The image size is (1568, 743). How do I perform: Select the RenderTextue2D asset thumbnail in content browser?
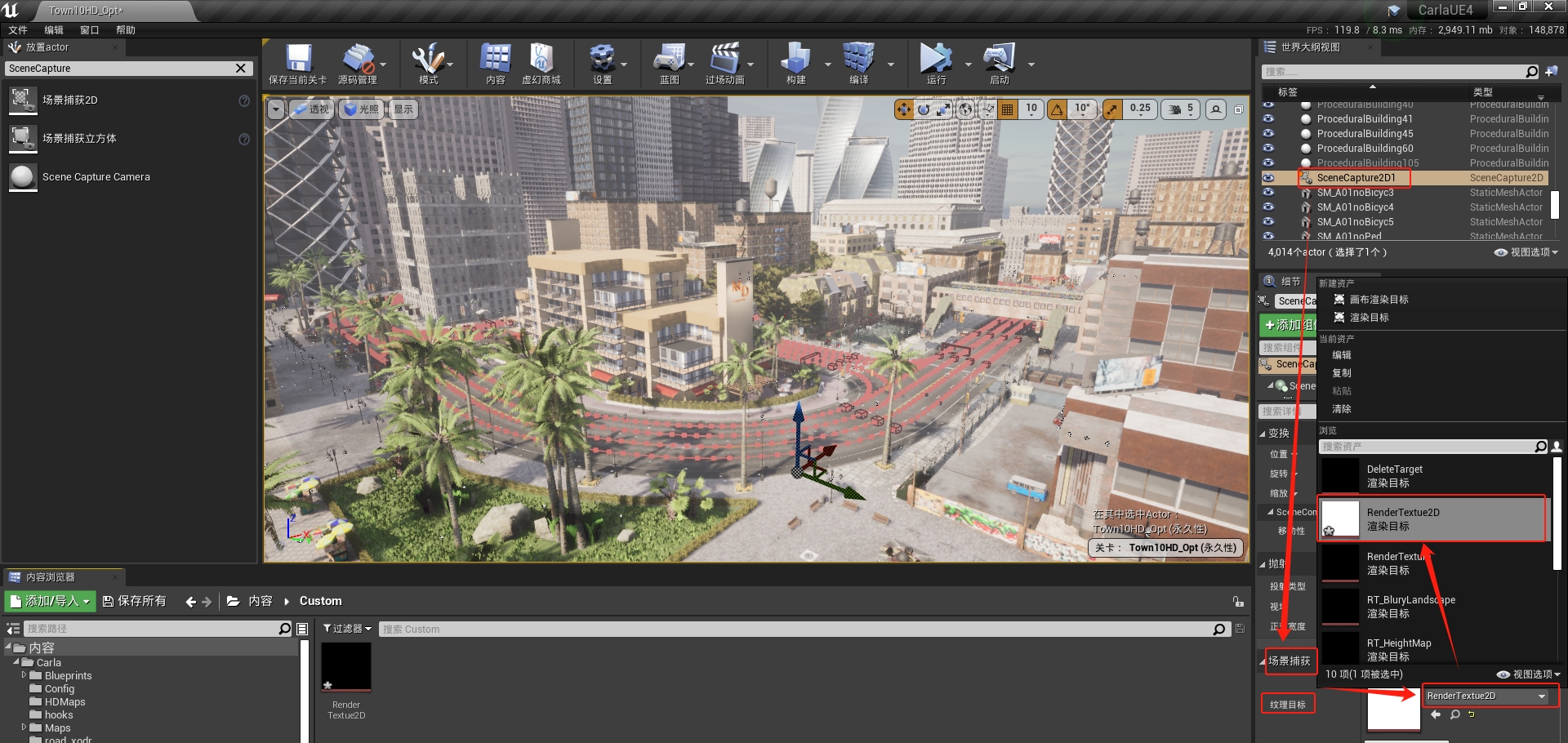(346, 667)
